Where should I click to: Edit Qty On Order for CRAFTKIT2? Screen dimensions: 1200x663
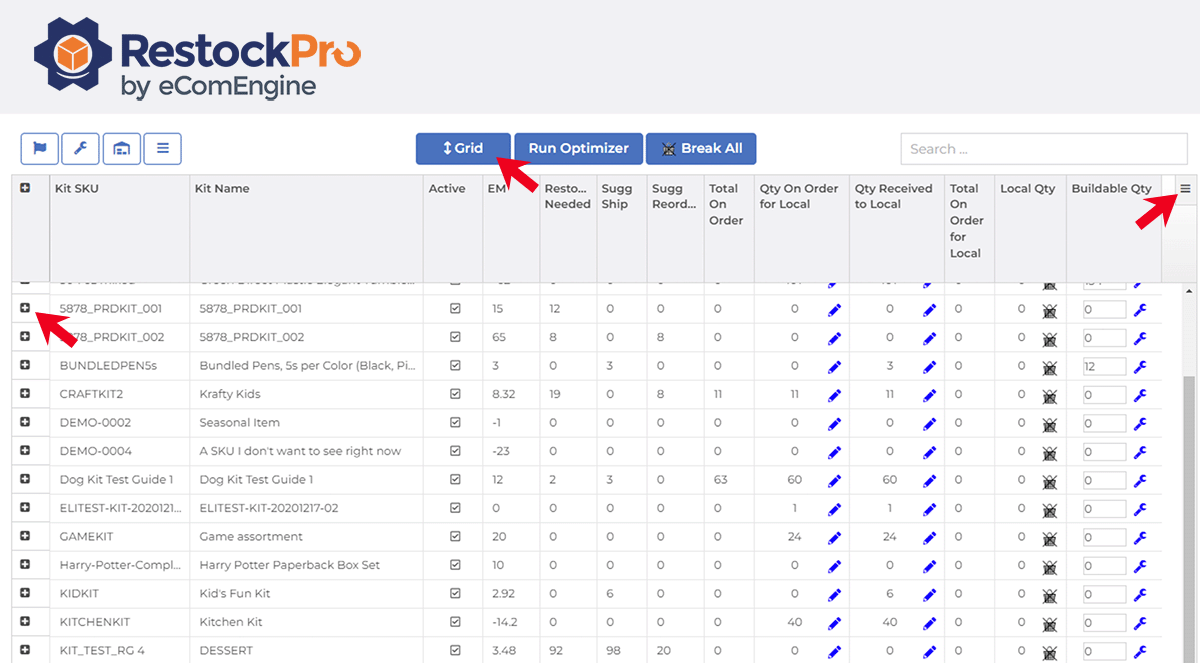[x=834, y=395]
